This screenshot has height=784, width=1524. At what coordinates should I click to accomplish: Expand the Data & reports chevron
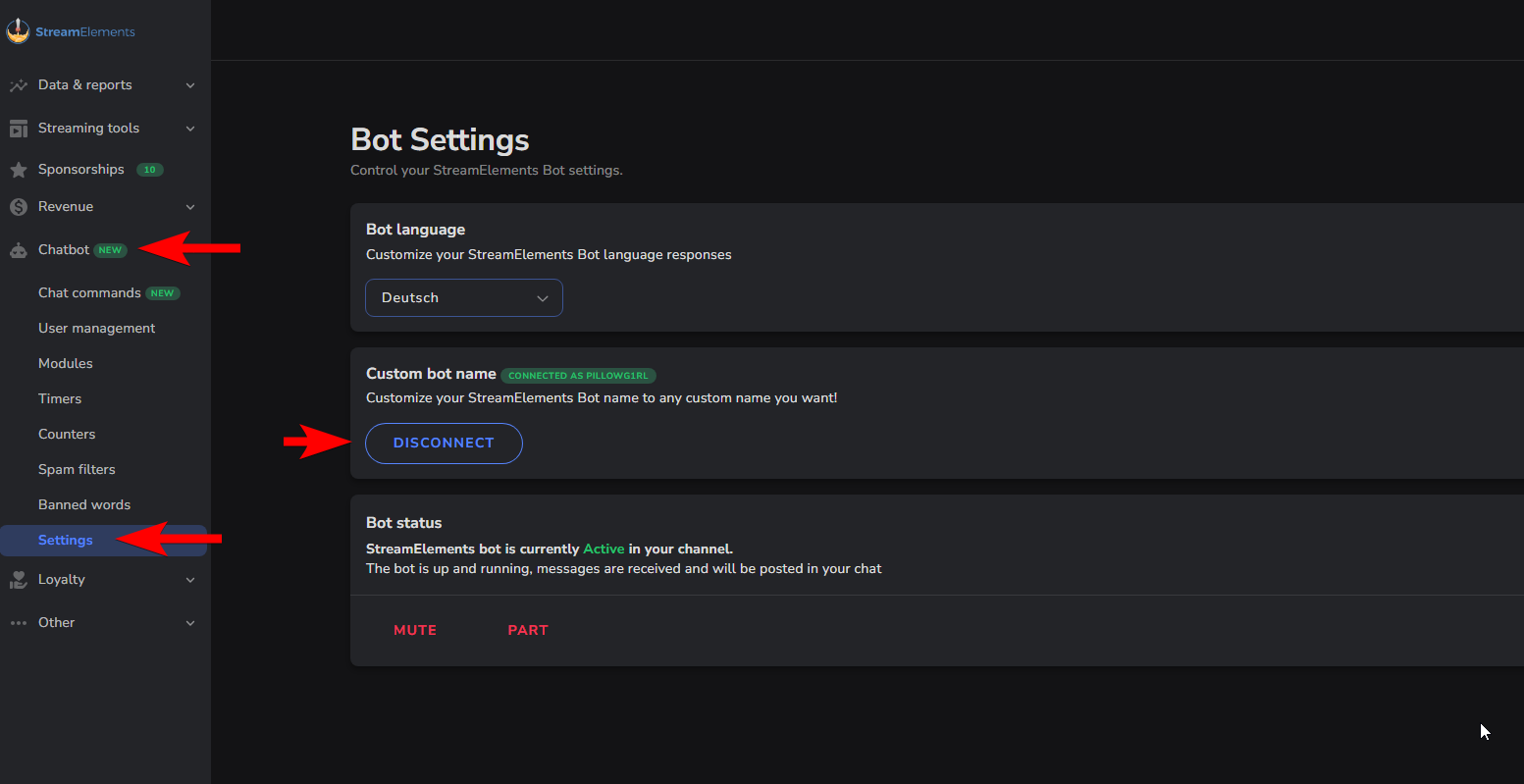190,85
